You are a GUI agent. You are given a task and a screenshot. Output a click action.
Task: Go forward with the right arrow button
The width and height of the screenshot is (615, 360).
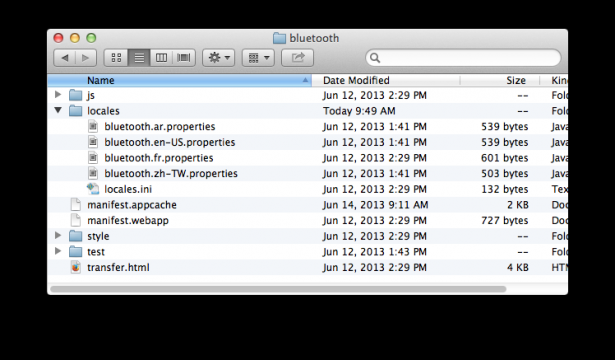[86, 58]
